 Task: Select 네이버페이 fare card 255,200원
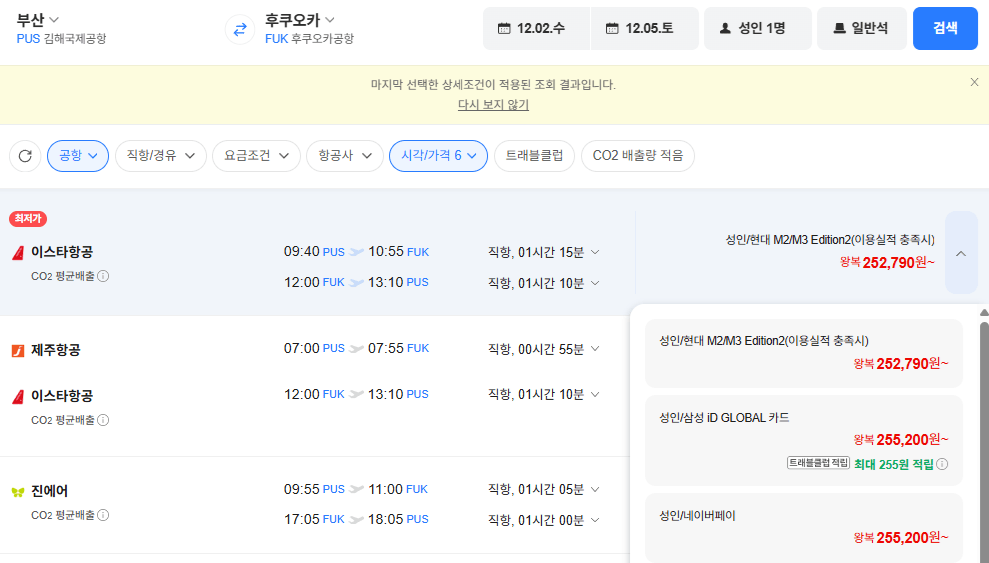[804, 528]
